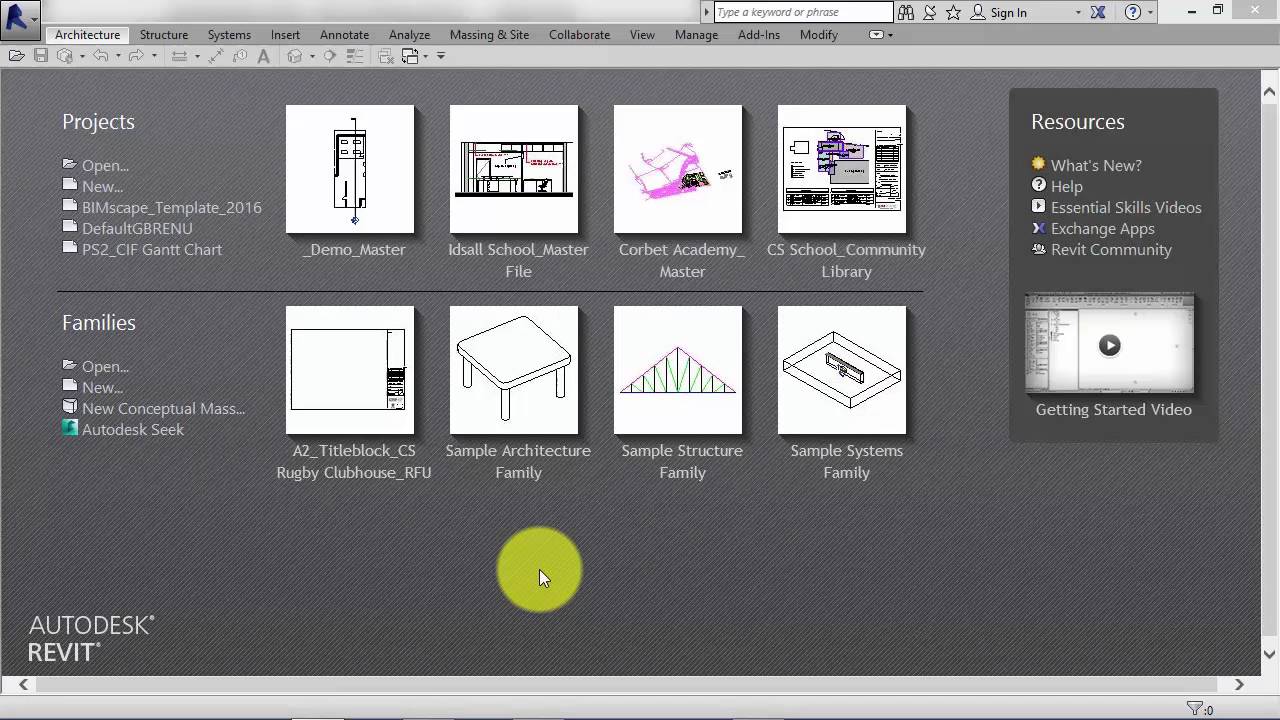
Task: Click the Communication Center satellite icon
Action: coord(930,12)
